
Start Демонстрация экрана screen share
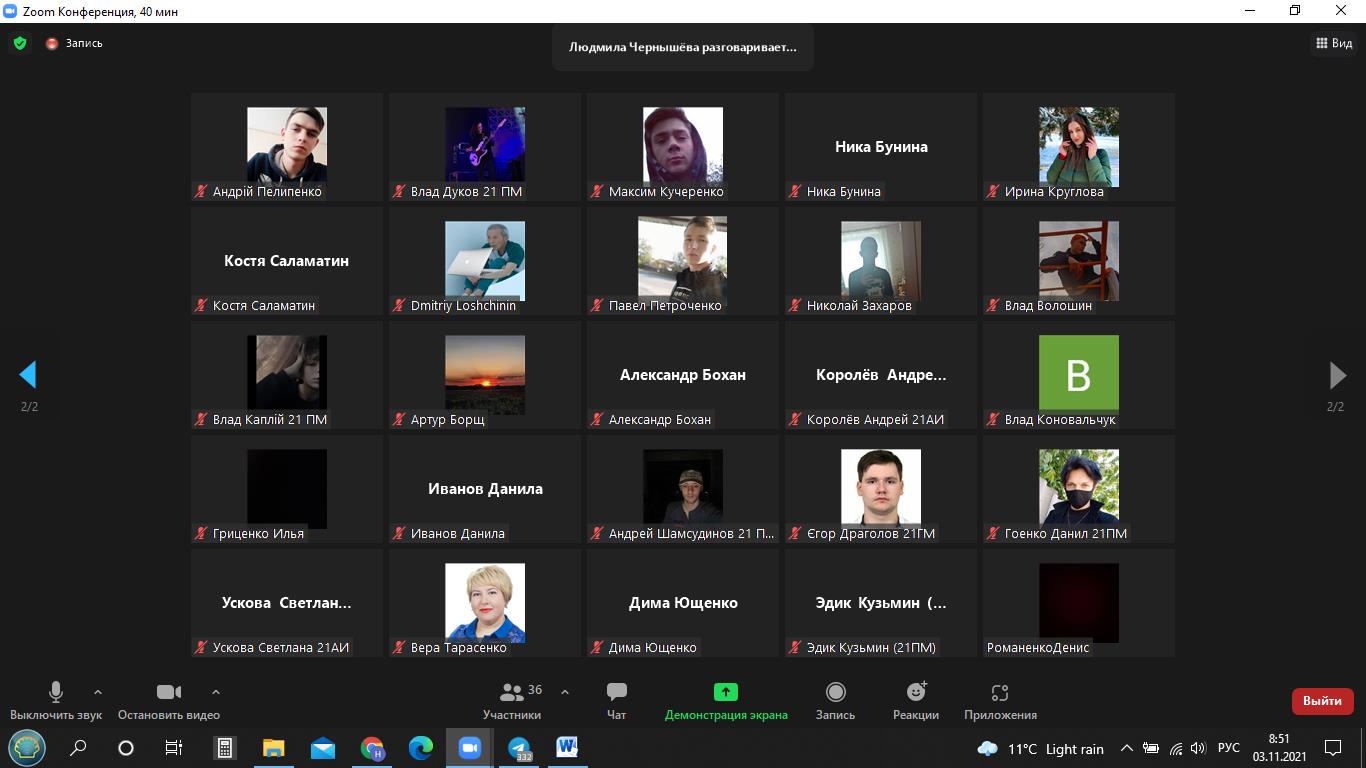point(726,700)
